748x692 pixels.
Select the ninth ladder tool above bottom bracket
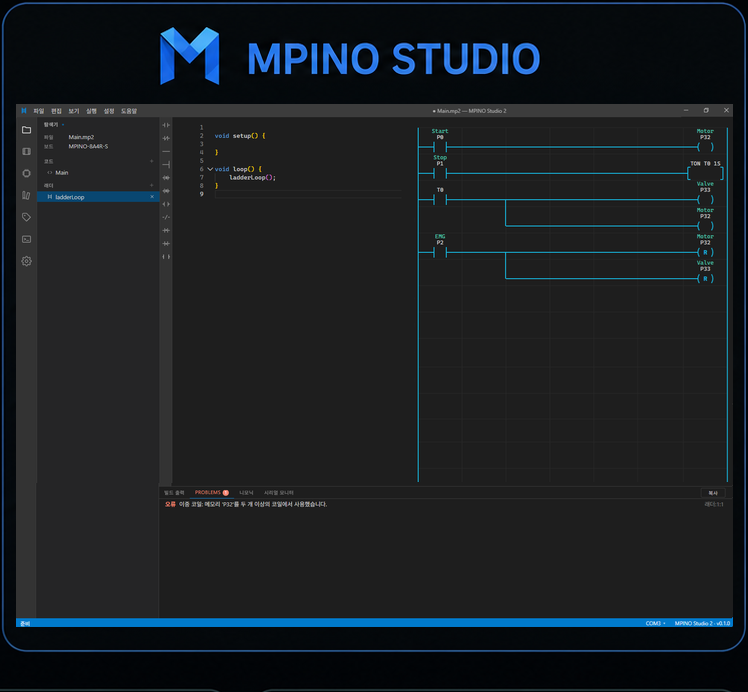[x=166, y=230]
